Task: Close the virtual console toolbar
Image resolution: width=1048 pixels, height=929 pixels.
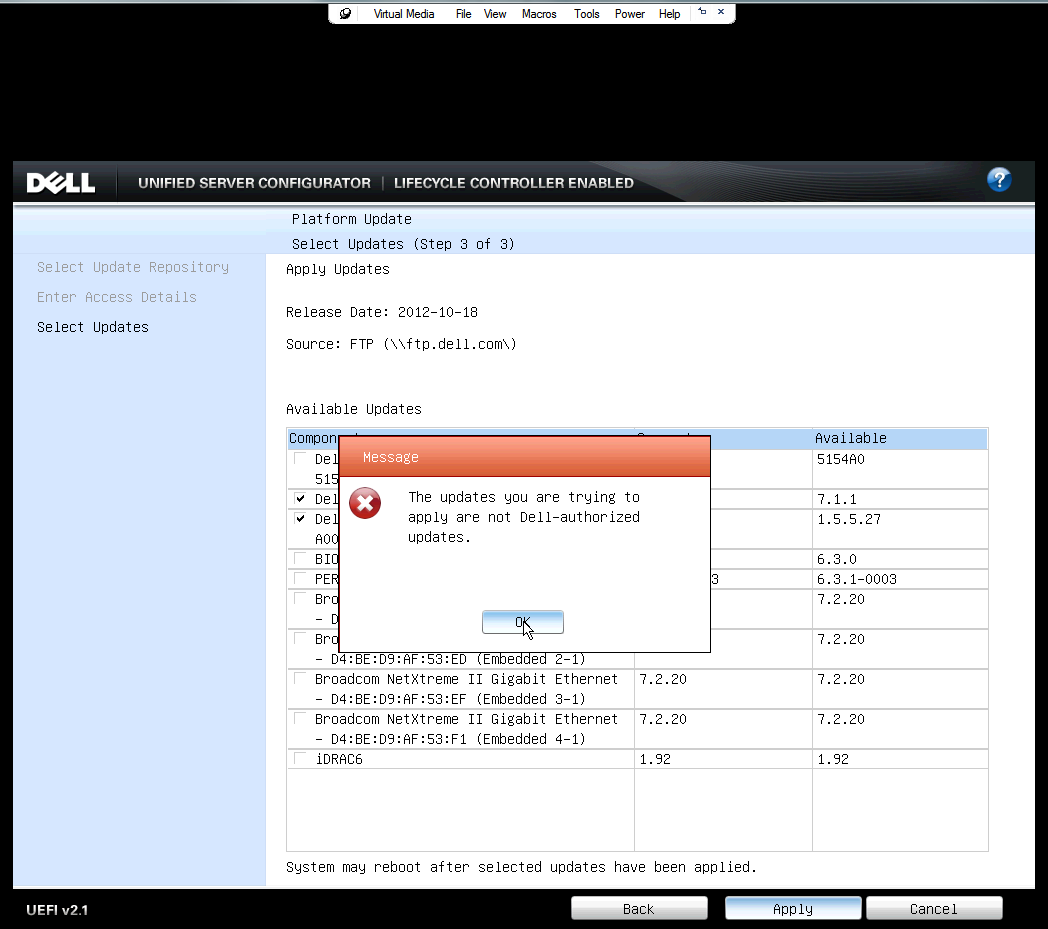Action: [x=720, y=11]
